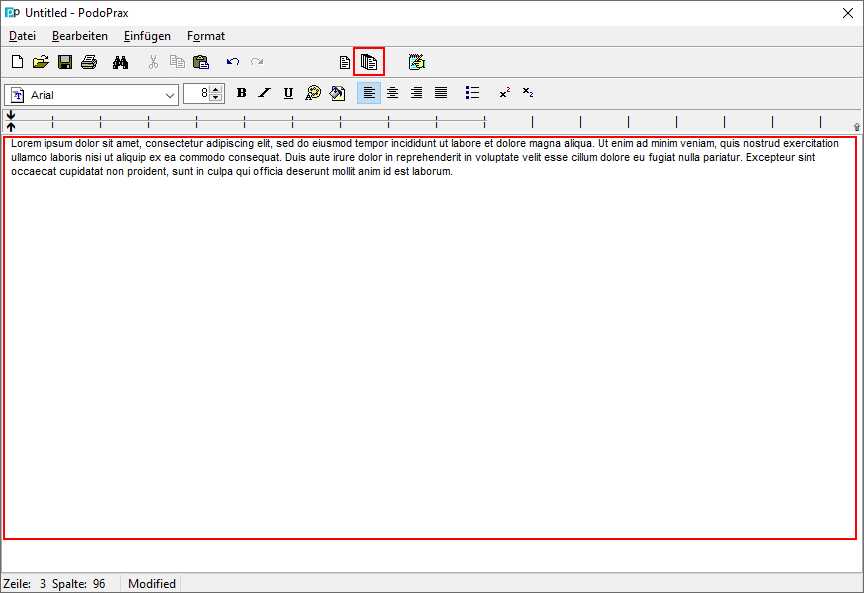The image size is (864, 593).
Task: Expand the Arial font dropdown
Action: pos(170,94)
